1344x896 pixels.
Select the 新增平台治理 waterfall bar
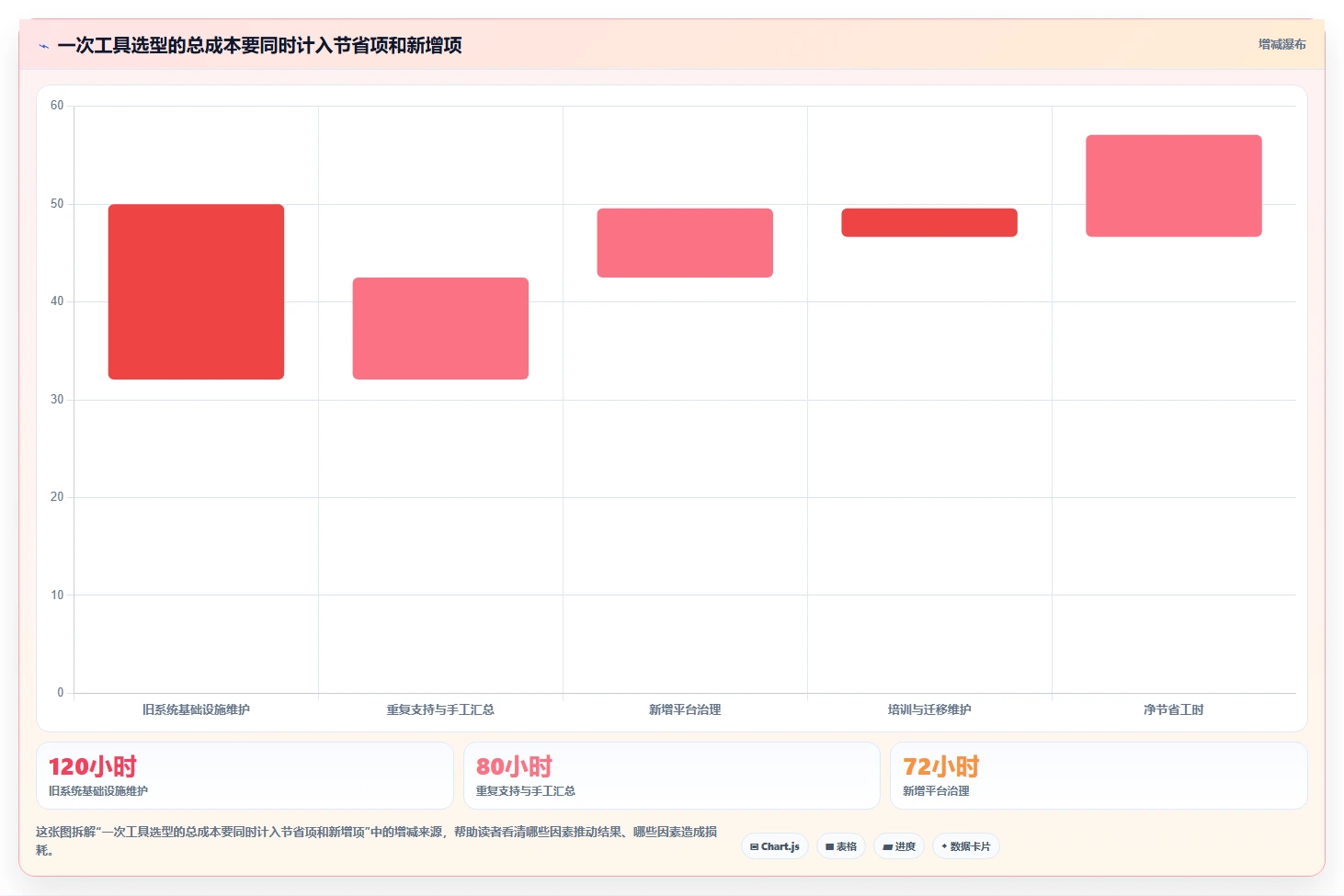coord(685,243)
